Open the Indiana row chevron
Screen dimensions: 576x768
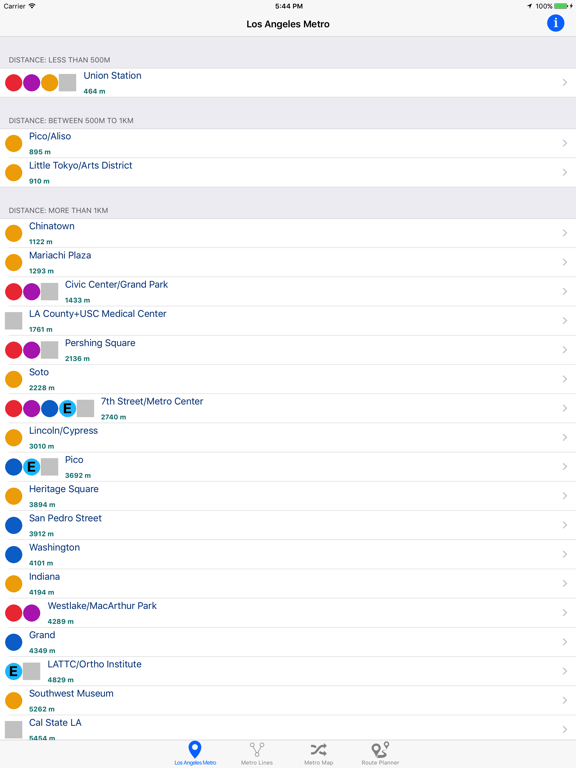click(x=565, y=583)
